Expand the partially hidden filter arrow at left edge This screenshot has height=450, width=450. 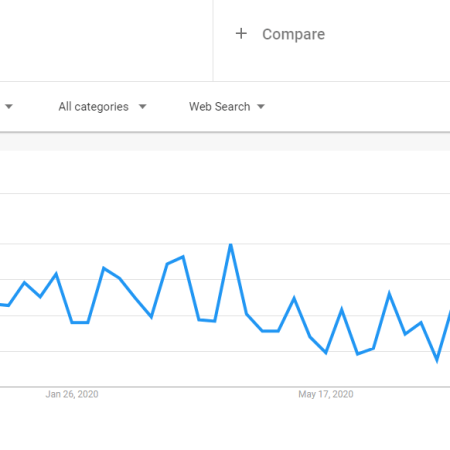click(9, 107)
